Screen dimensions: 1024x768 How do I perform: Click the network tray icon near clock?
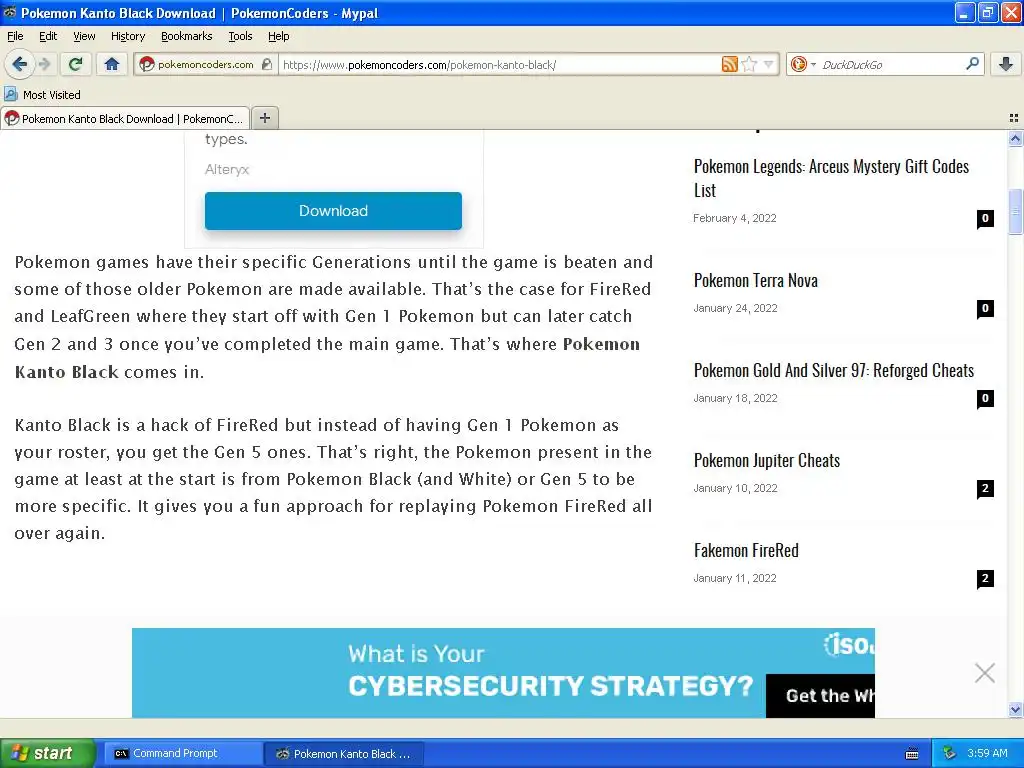coord(950,754)
